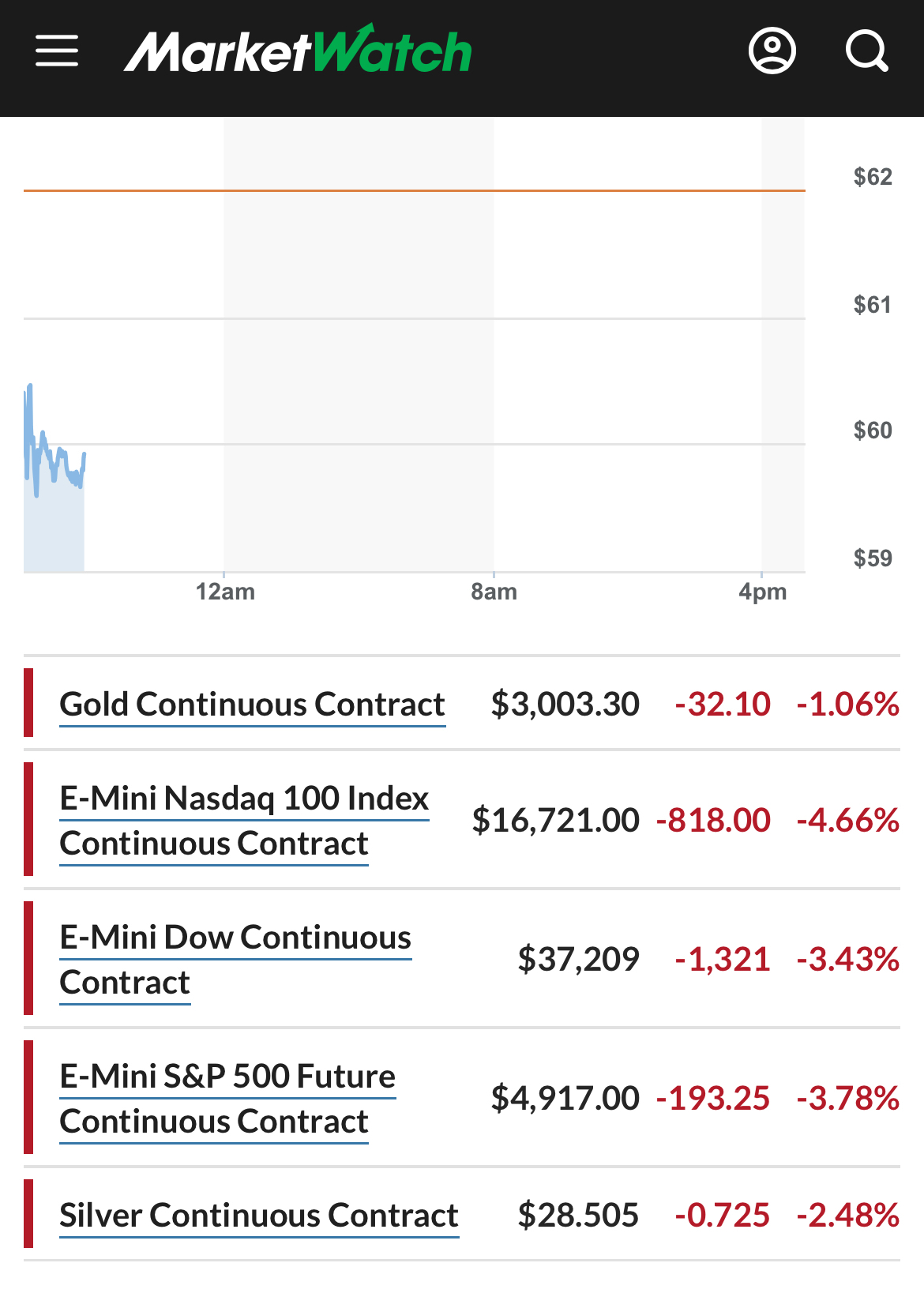Click the 4pm time axis label
Image resolution: width=924 pixels, height=1293 pixels.
click(x=762, y=592)
